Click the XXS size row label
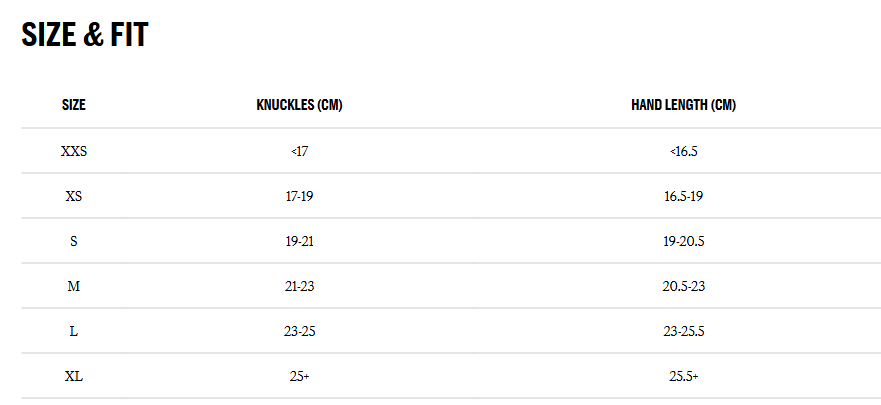This screenshot has width=881, height=405. pyautogui.click(x=73, y=151)
